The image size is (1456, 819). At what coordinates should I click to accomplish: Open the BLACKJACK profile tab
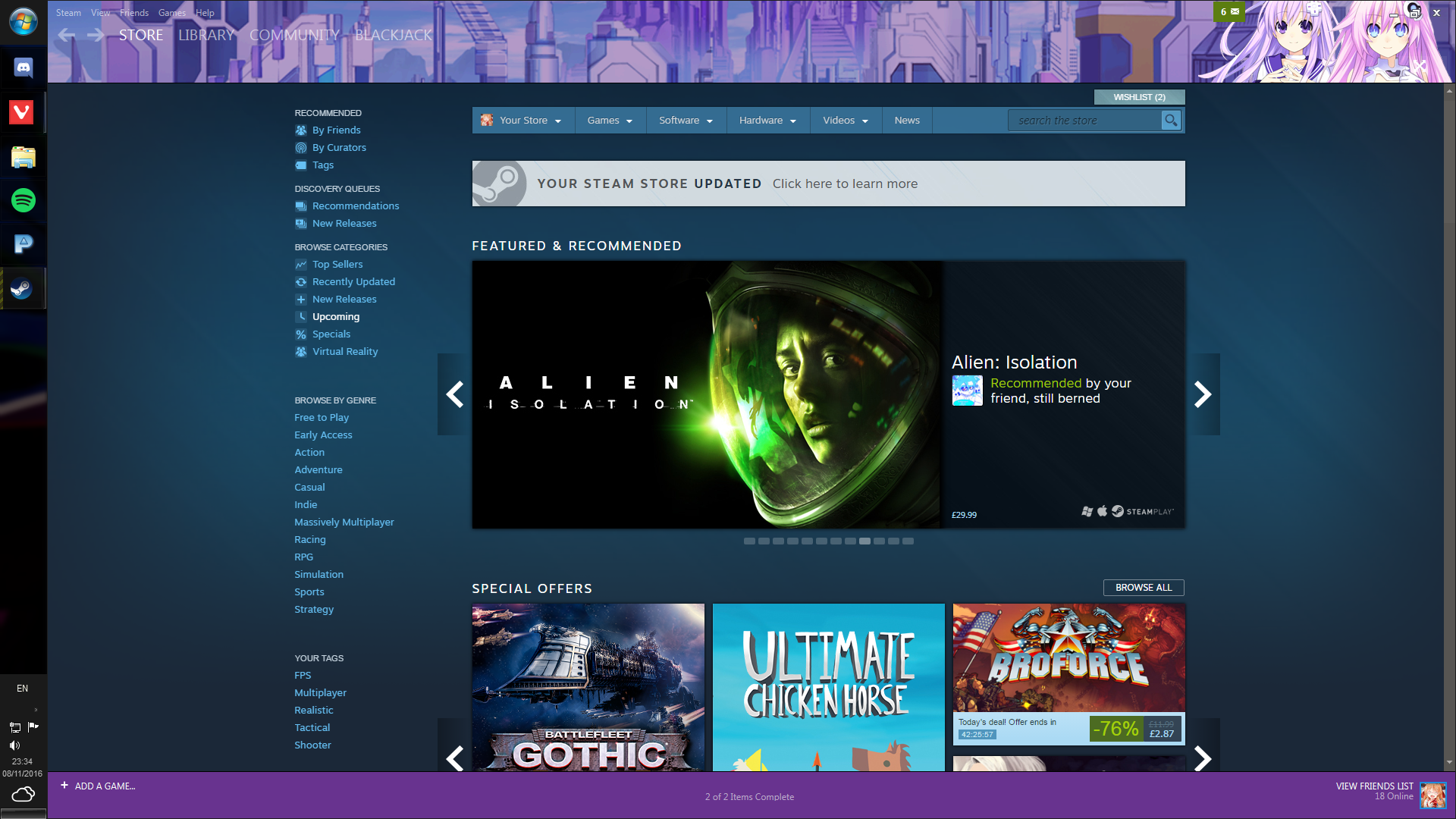coord(393,35)
